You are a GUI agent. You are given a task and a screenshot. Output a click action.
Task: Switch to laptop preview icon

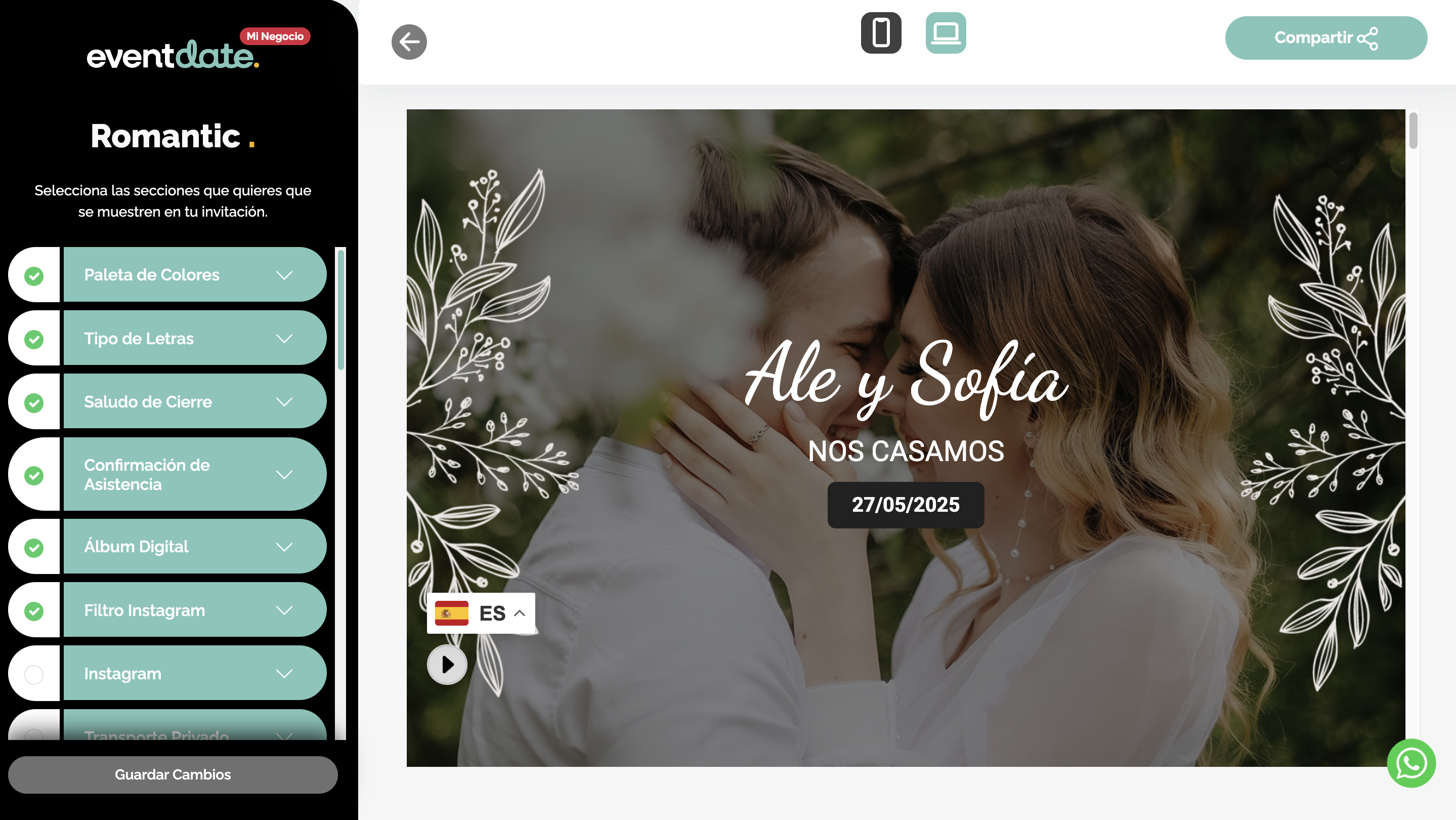pyautogui.click(x=946, y=33)
